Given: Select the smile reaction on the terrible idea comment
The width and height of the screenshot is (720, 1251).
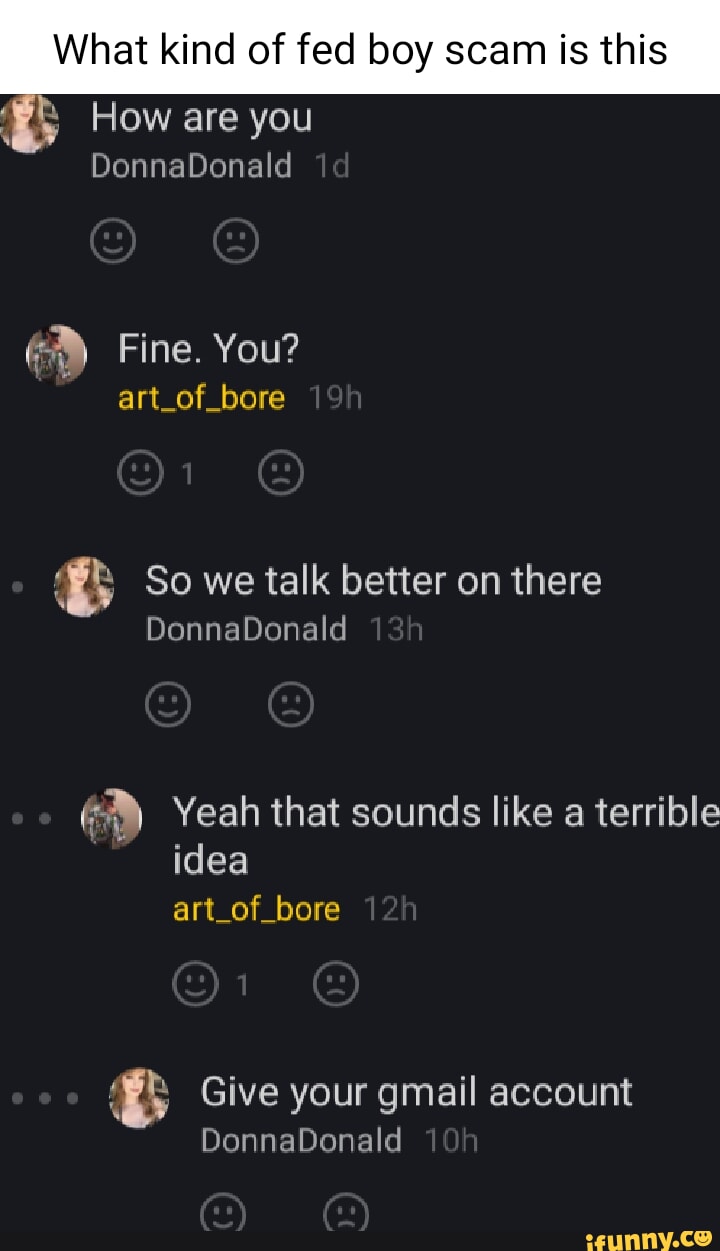Looking at the screenshot, I should tap(196, 983).
